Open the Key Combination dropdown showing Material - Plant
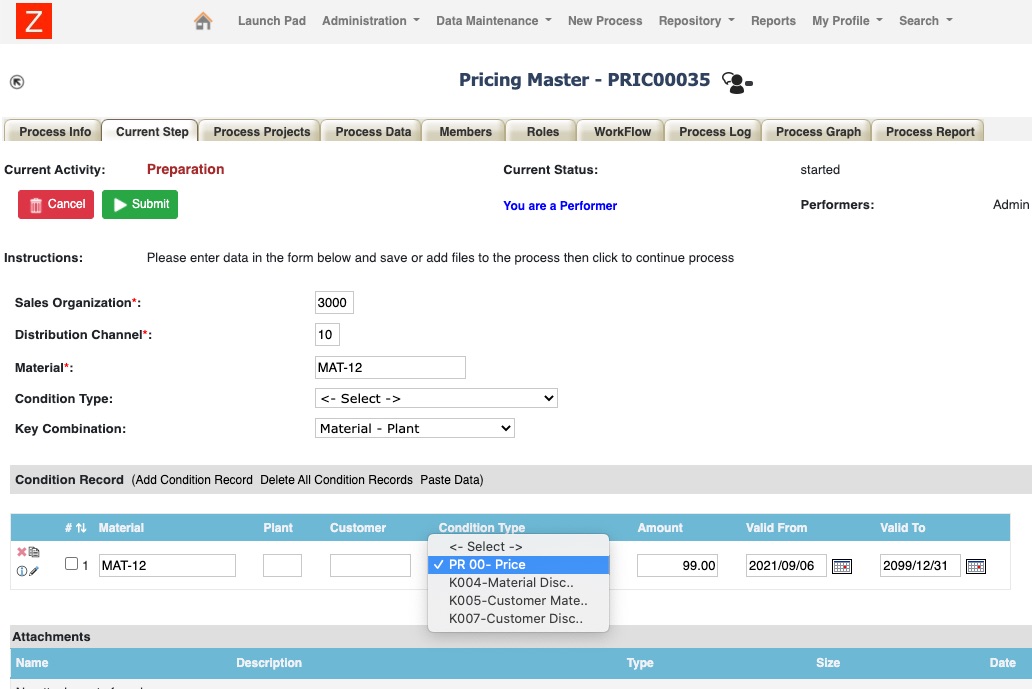Viewport: 1032px width, 689px height. pyautogui.click(x=414, y=428)
